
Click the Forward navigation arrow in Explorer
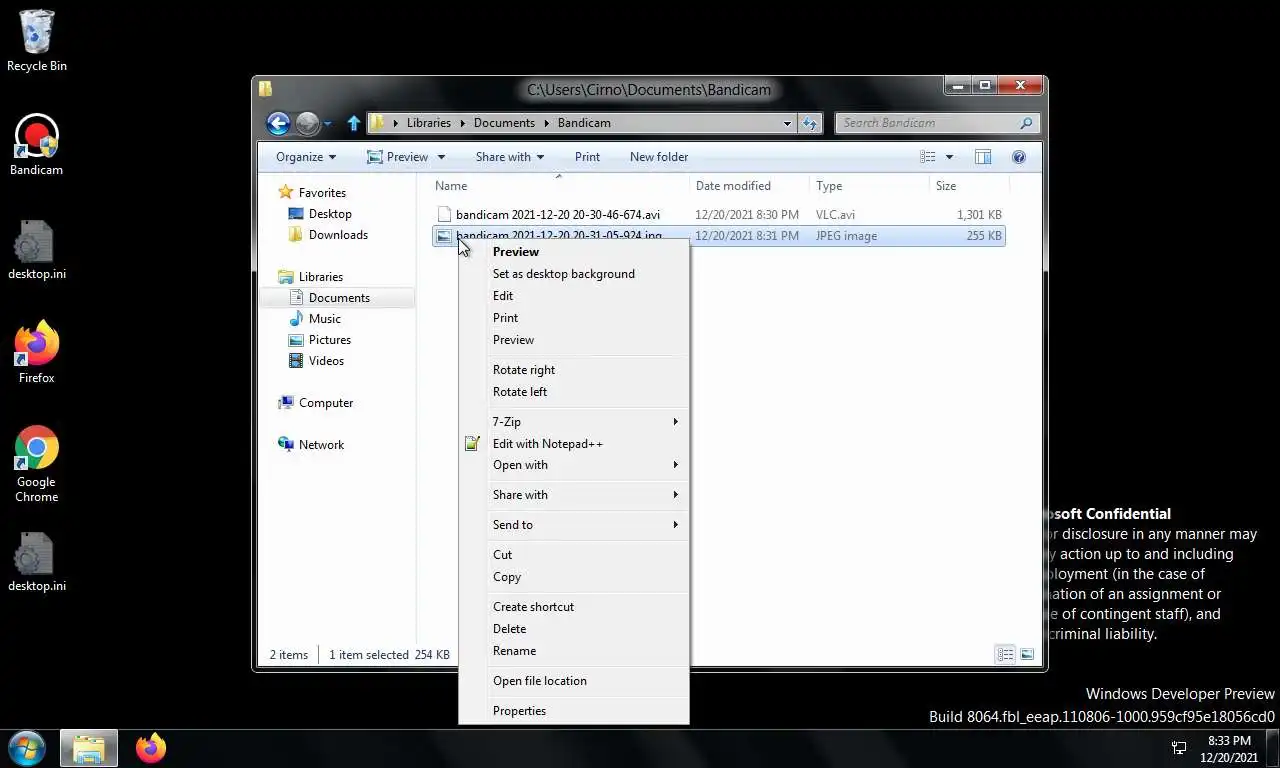point(307,123)
